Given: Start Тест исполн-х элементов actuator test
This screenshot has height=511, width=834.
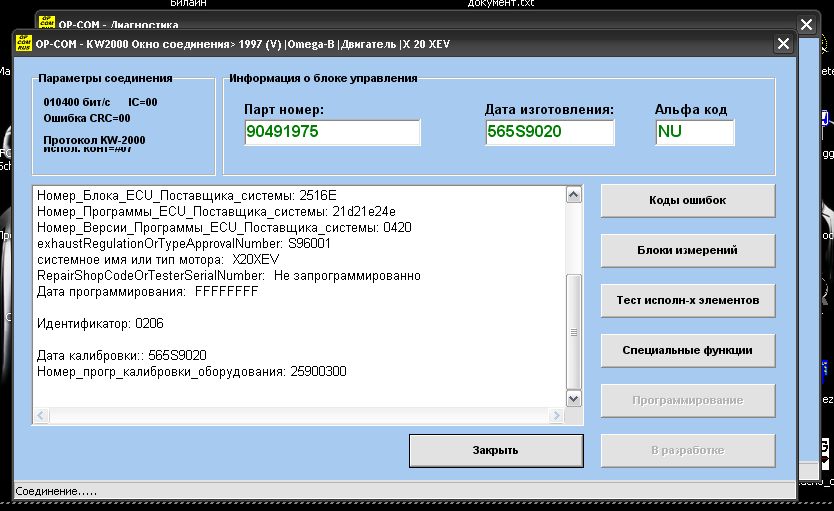Looking at the screenshot, I should 688,300.
